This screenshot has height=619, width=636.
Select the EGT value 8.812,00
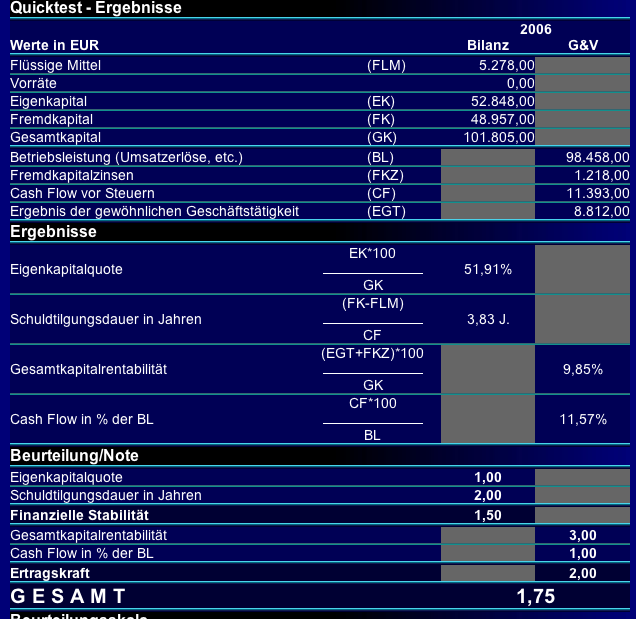602,211
